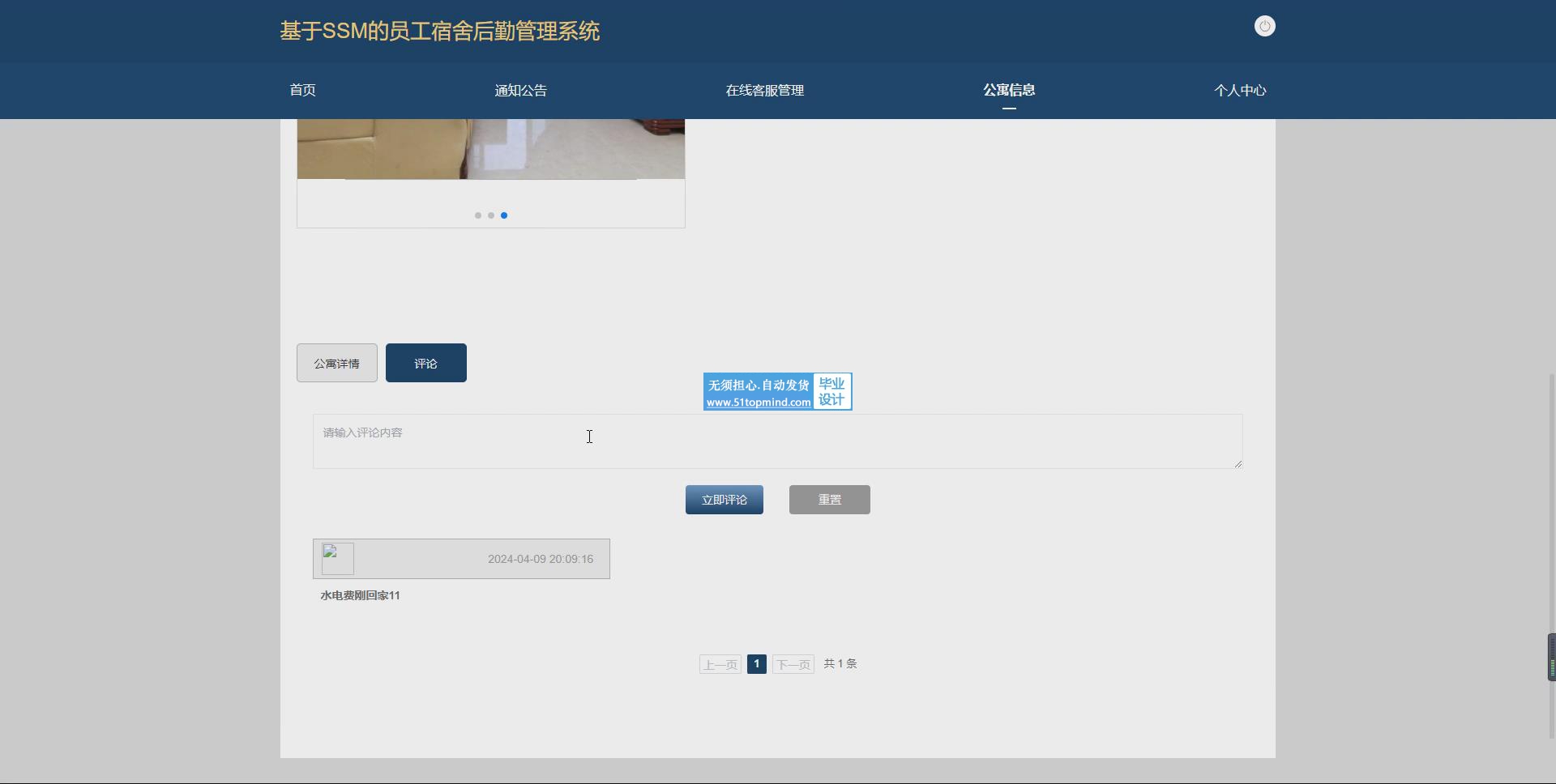Click the broken avatar image in the comment
The width and height of the screenshot is (1556, 784).
click(337, 559)
